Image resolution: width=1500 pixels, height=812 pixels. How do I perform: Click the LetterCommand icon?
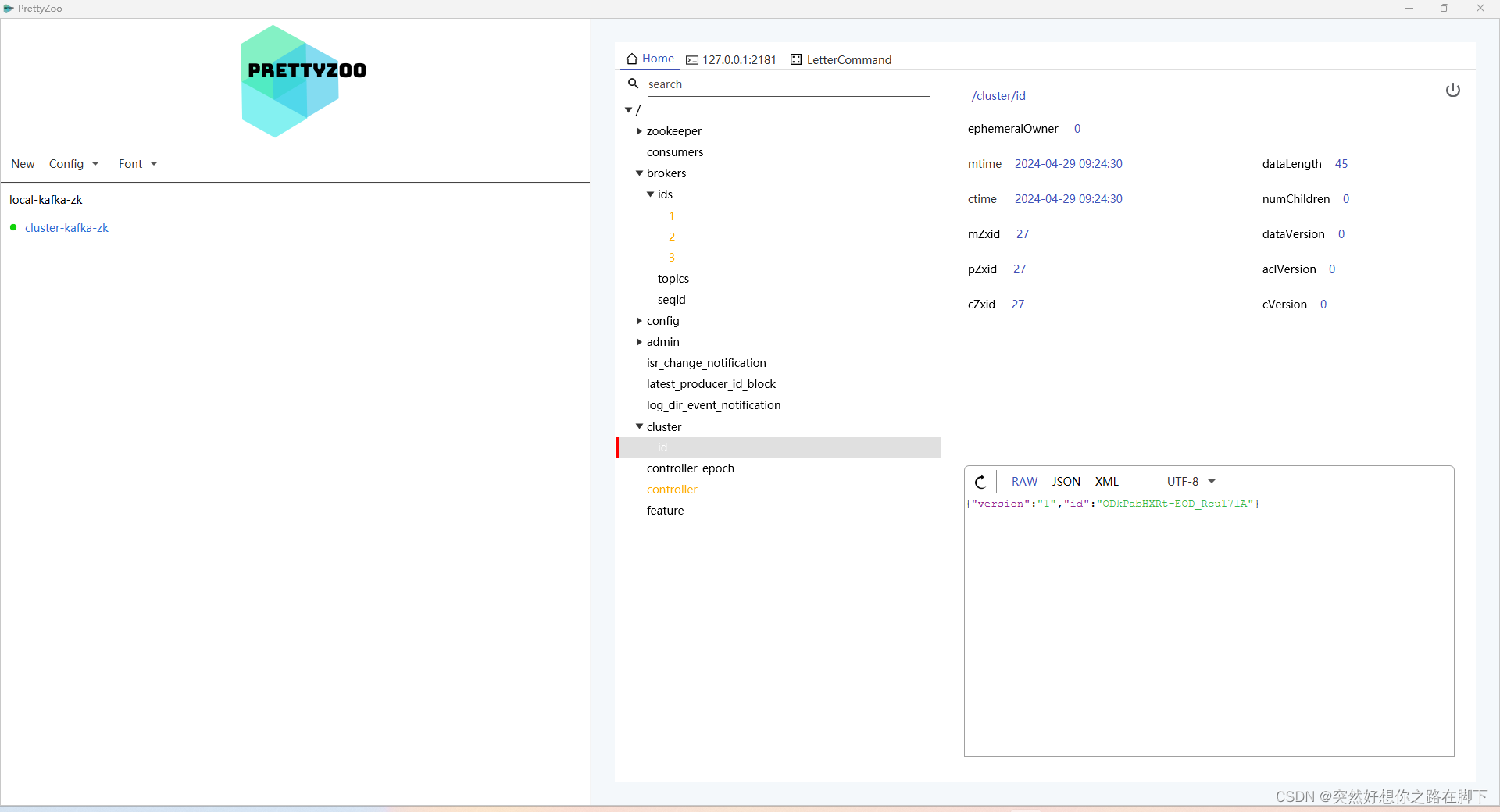pos(796,59)
